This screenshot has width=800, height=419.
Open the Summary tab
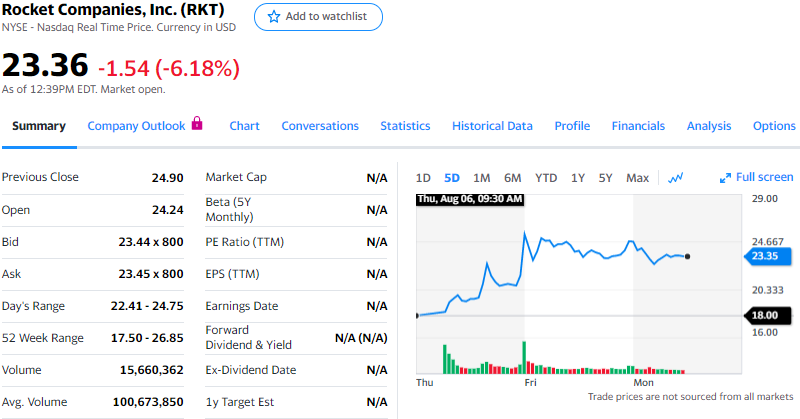point(39,126)
